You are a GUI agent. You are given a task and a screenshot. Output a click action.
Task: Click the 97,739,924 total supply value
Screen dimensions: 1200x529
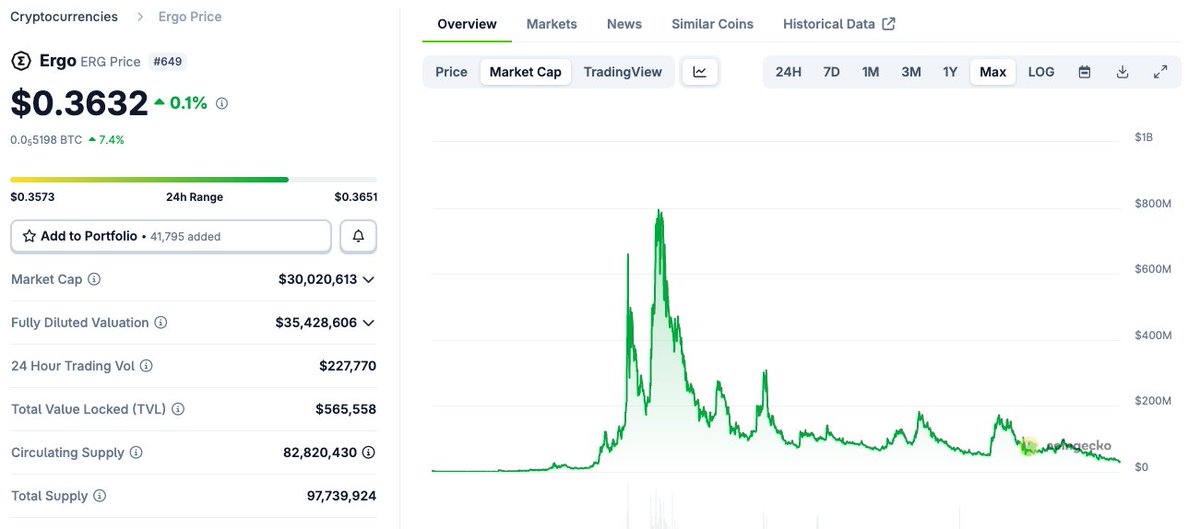click(342, 496)
